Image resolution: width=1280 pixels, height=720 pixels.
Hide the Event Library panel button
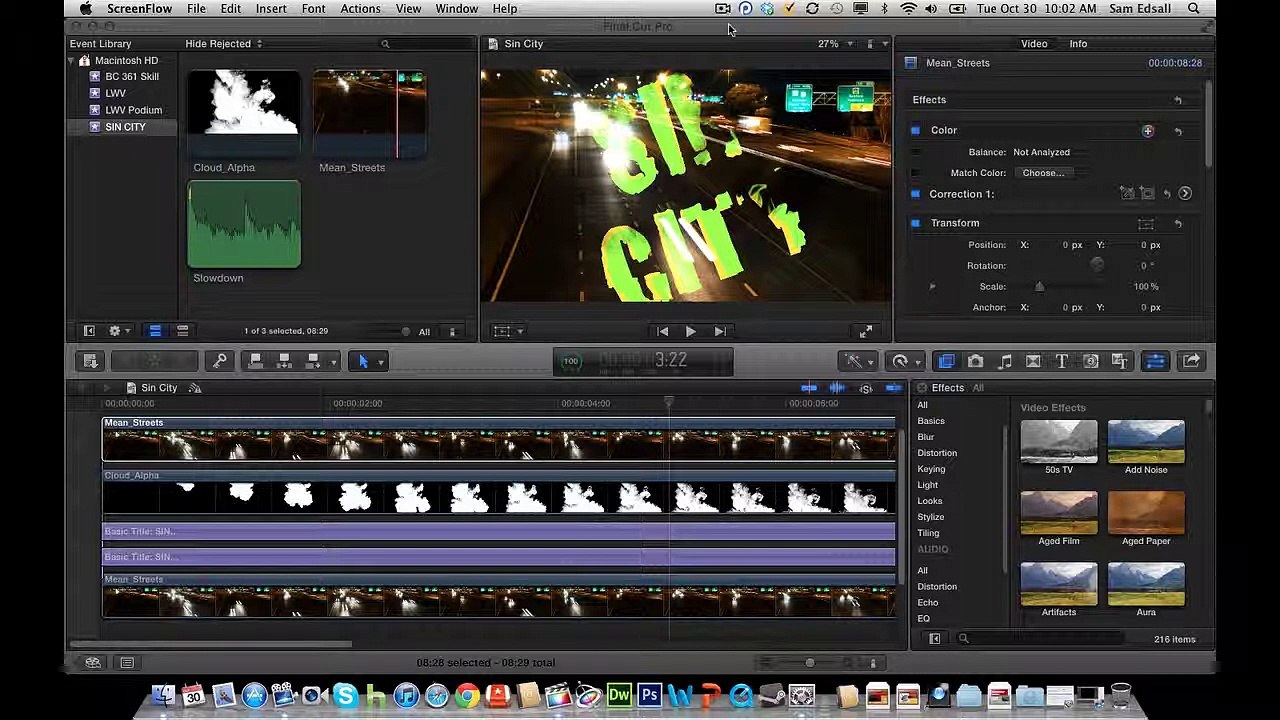[x=89, y=331]
